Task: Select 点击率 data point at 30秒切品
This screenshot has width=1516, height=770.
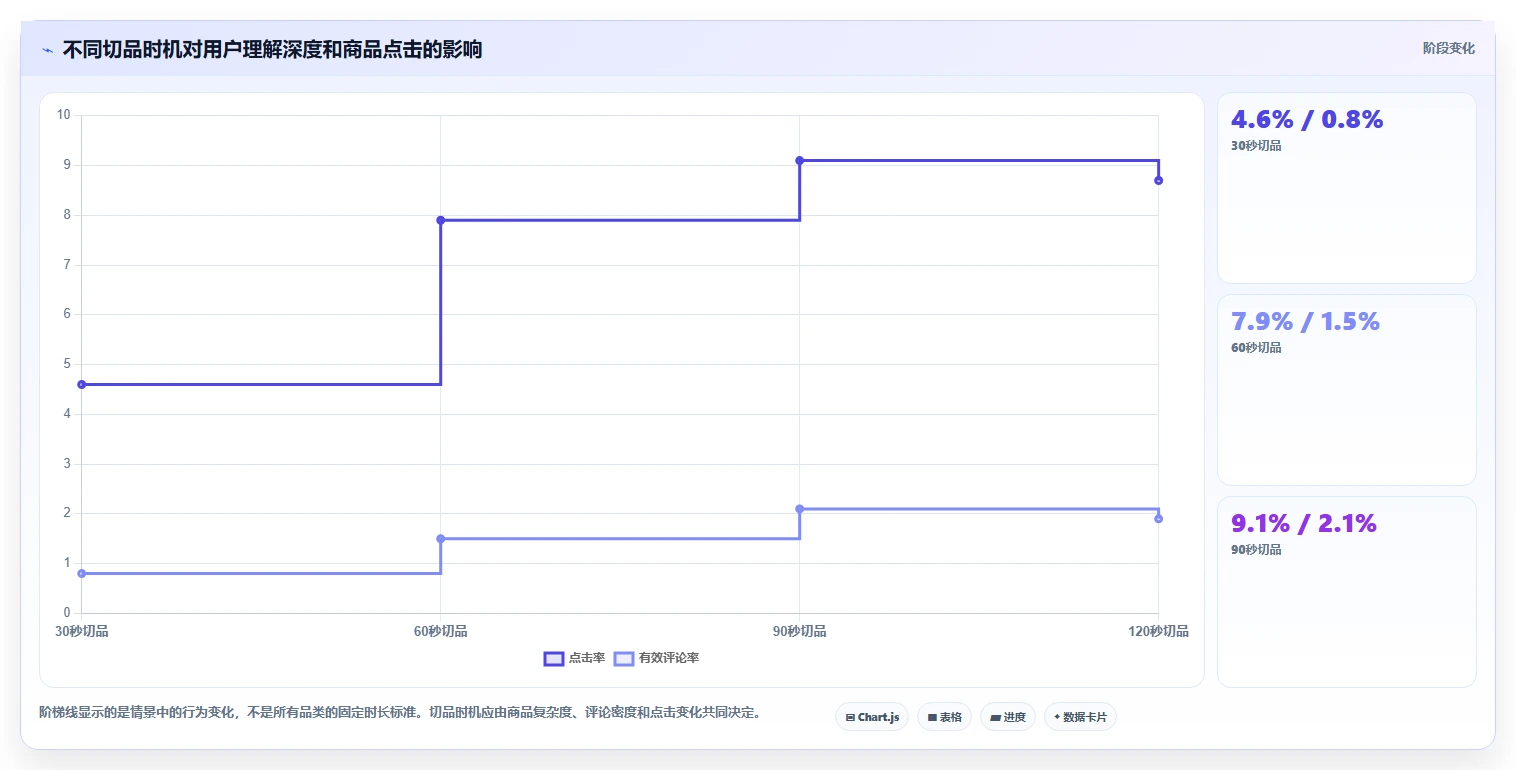Action: click(81, 384)
